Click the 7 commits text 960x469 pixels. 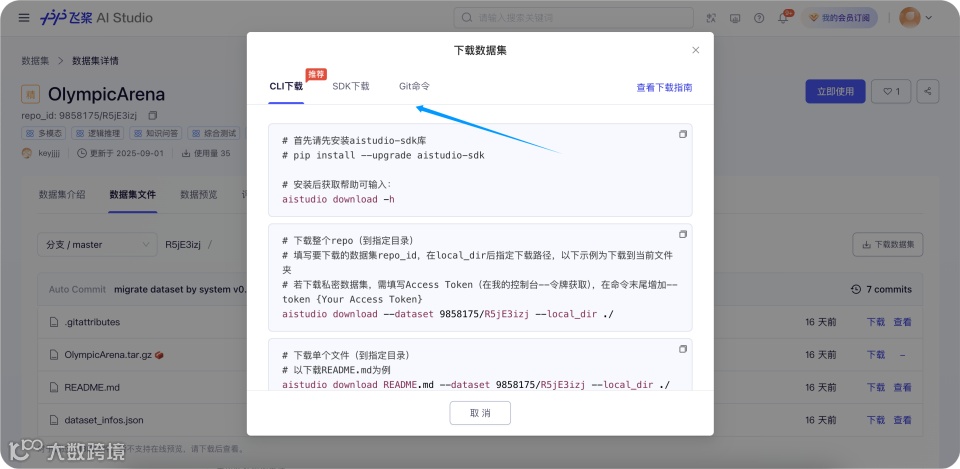(889, 289)
